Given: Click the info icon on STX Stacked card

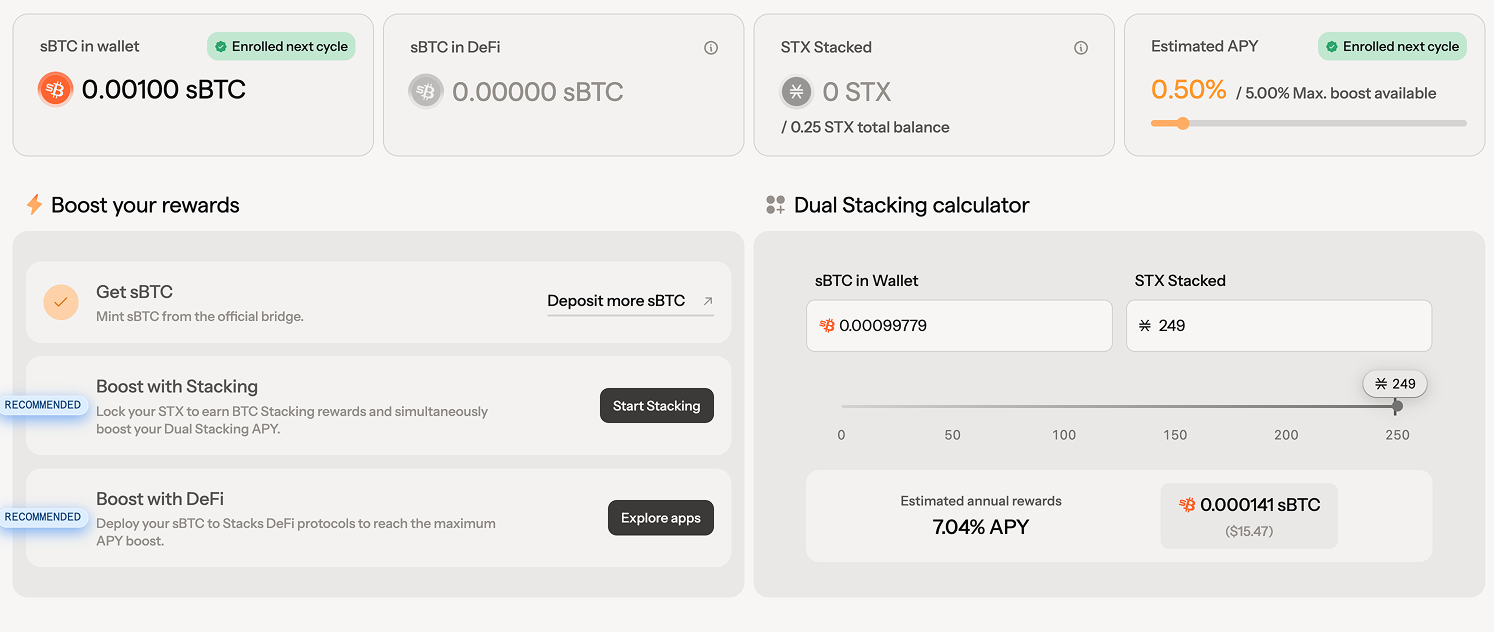Looking at the screenshot, I should (1081, 47).
